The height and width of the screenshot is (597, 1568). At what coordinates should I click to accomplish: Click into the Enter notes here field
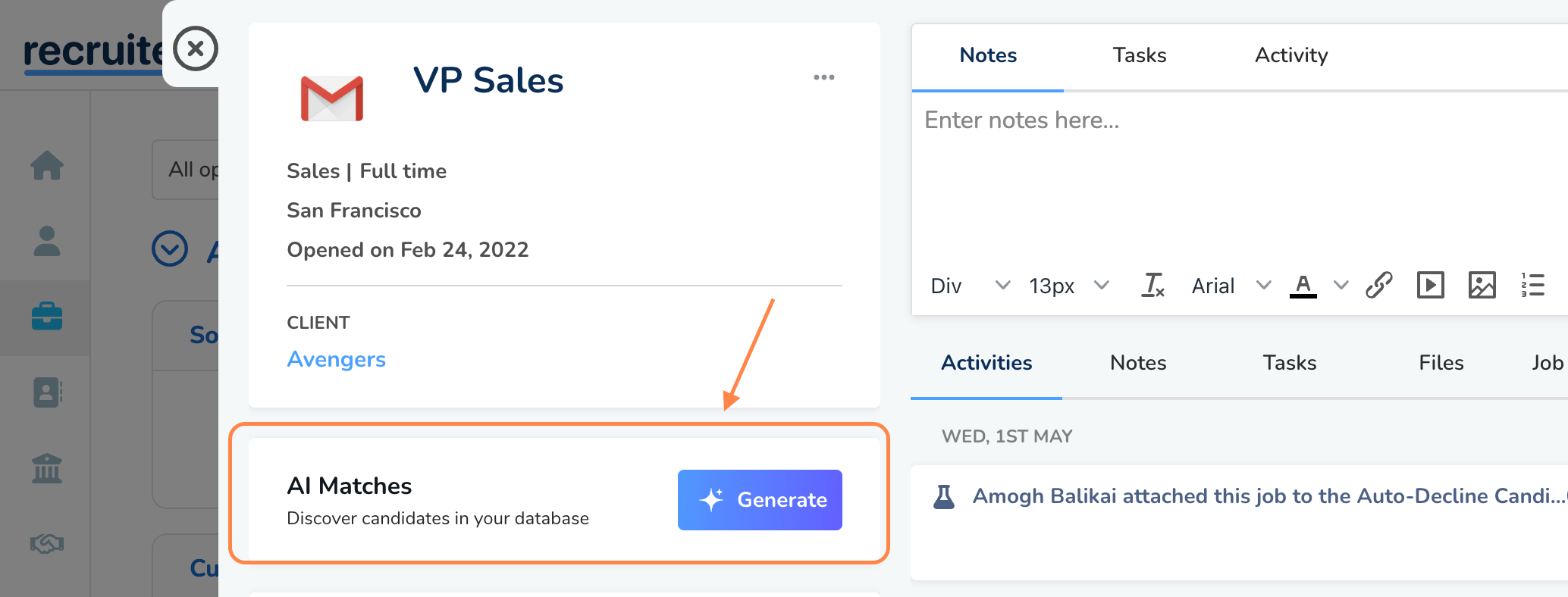tap(1236, 174)
